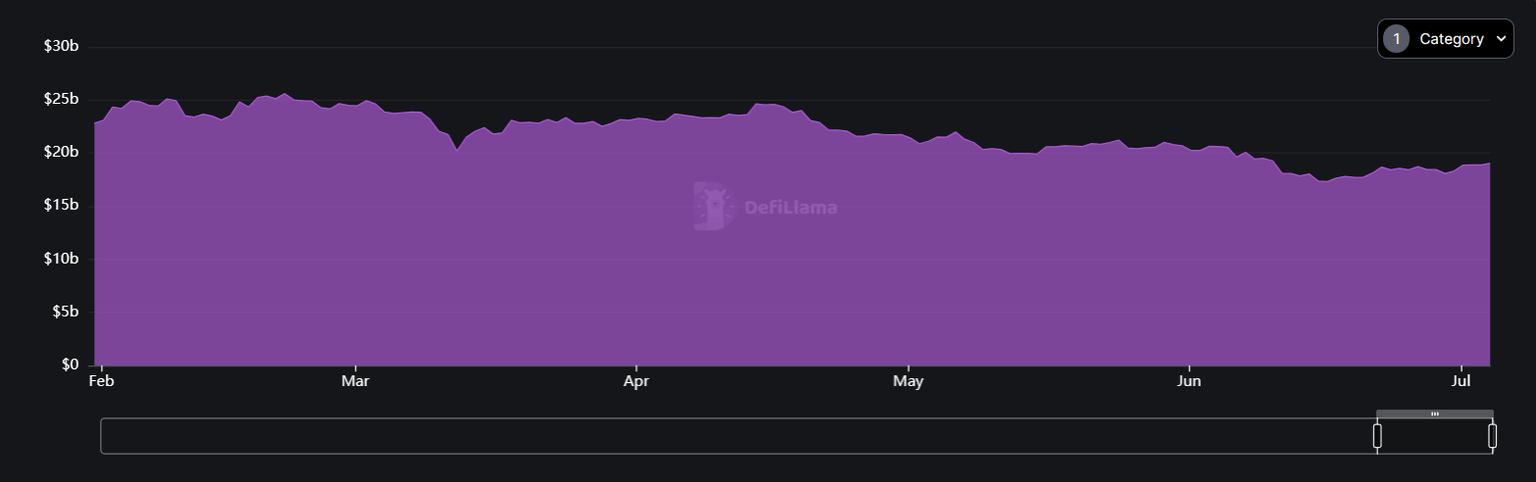Click the left handle of the range slider
The width and height of the screenshot is (1536, 482).
pyautogui.click(x=1377, y=436)
